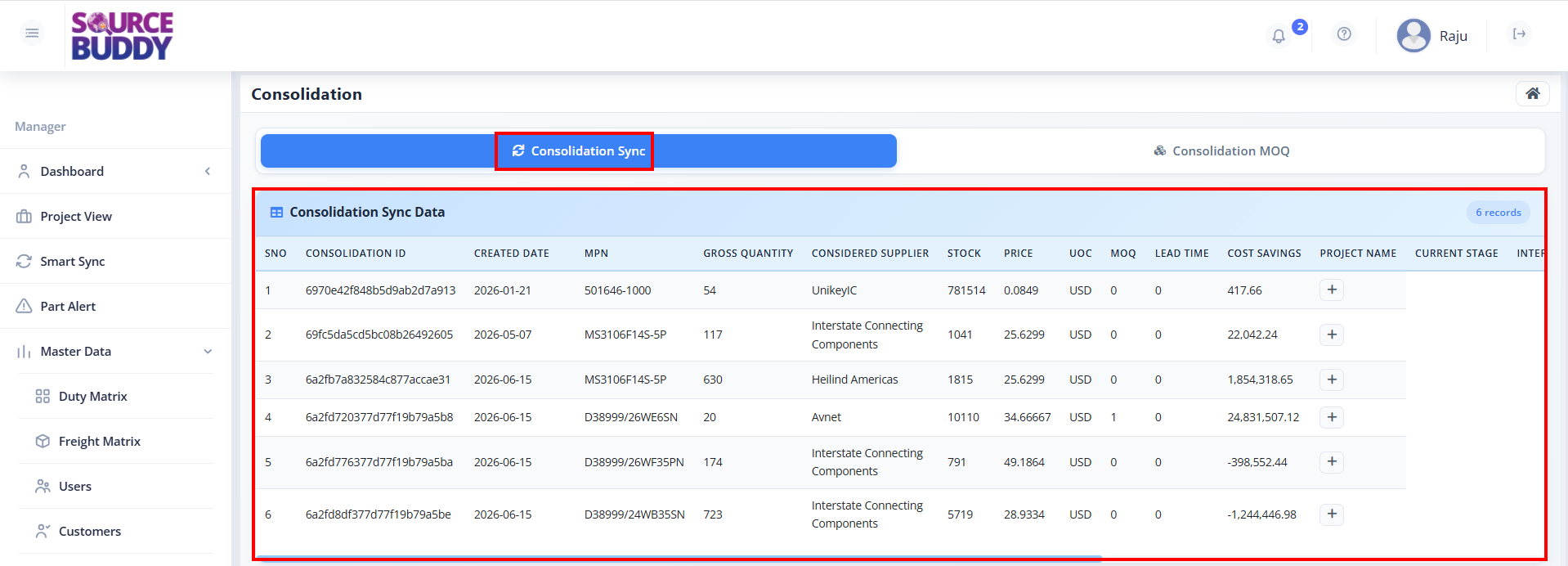Click the Users people icon

43,486
